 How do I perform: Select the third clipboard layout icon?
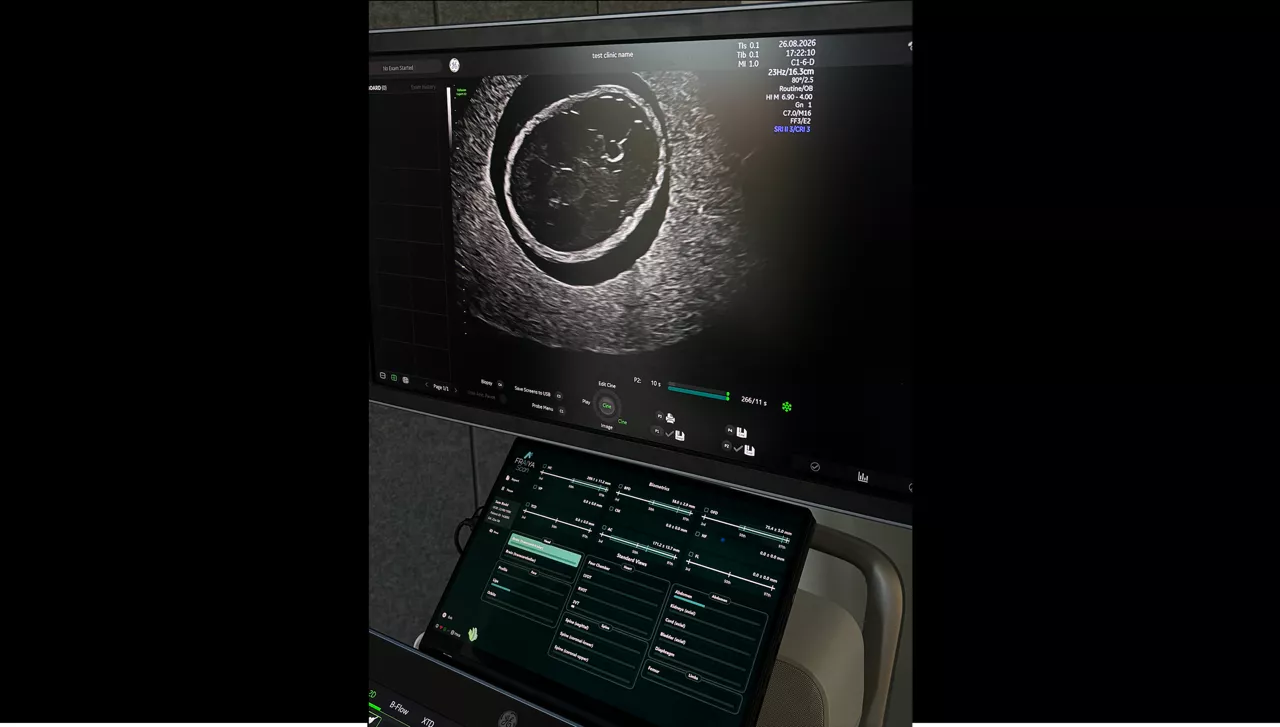(406, 380)
